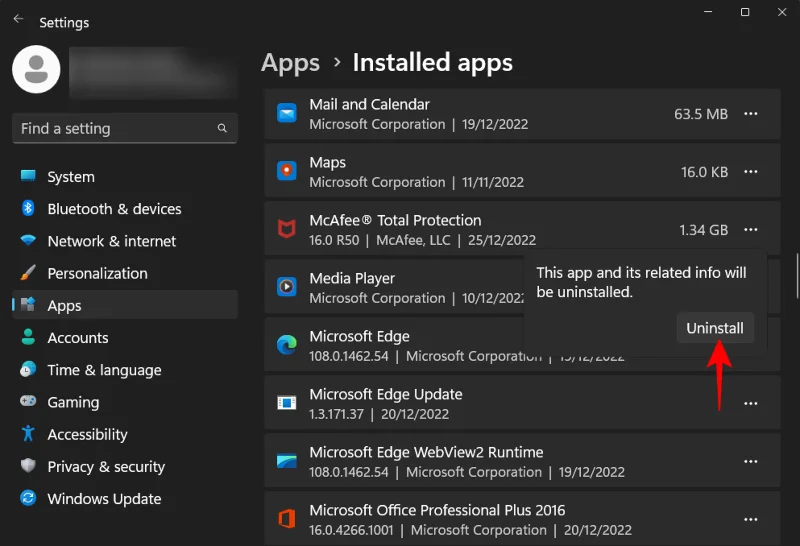Click the 1.34 GB size value

[704, 230]
